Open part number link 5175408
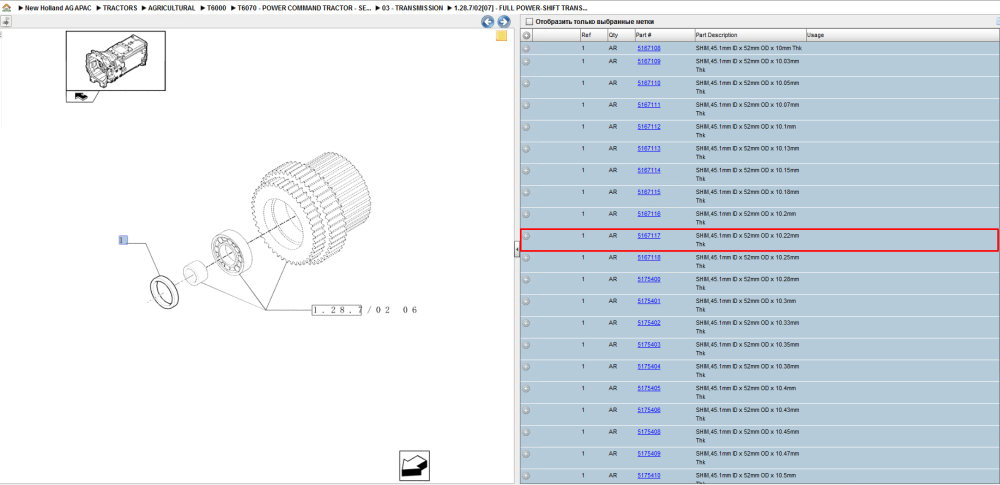 (649, 432)
